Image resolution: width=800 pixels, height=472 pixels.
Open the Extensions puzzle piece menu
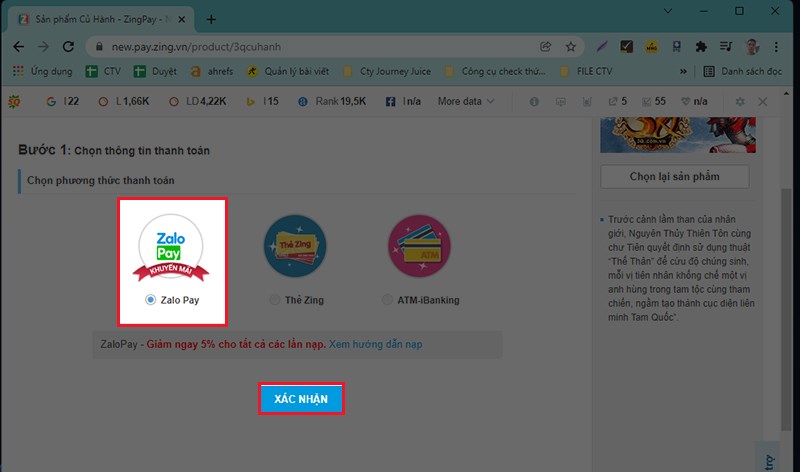pyautogui.click(x=702, y=47)
